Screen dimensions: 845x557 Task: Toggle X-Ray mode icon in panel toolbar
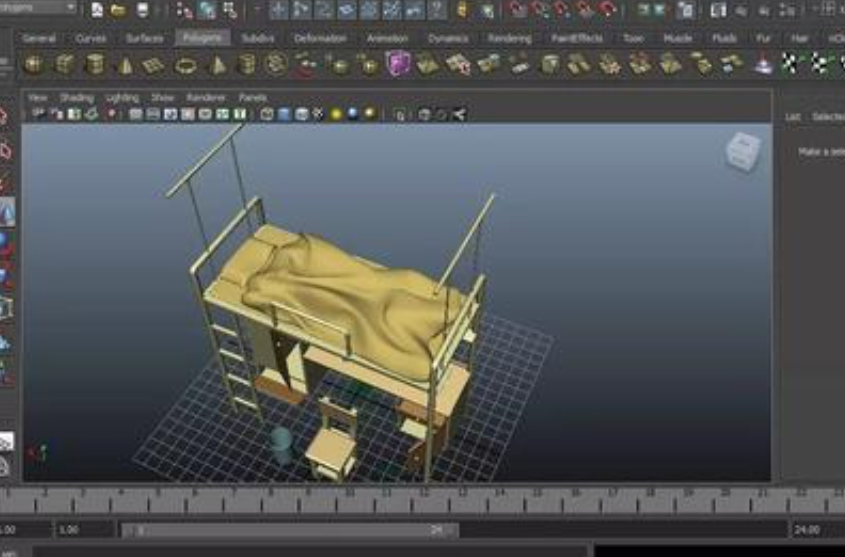(425, 114)
